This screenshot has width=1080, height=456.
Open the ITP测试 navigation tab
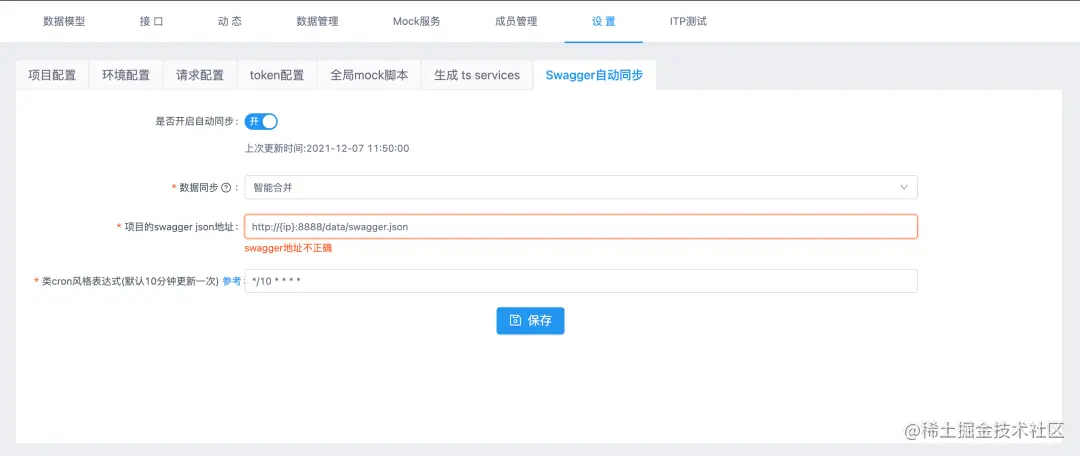tap(688, 21)
